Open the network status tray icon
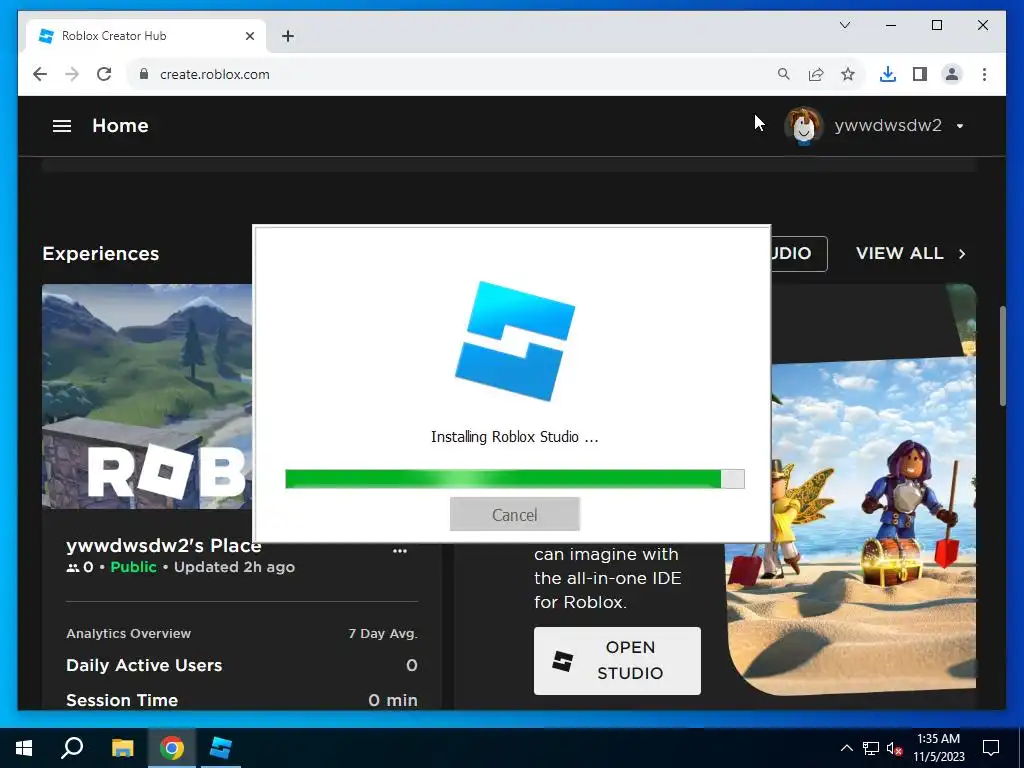The height and width of the screenshot is (768, 1024). click(871, 748)
